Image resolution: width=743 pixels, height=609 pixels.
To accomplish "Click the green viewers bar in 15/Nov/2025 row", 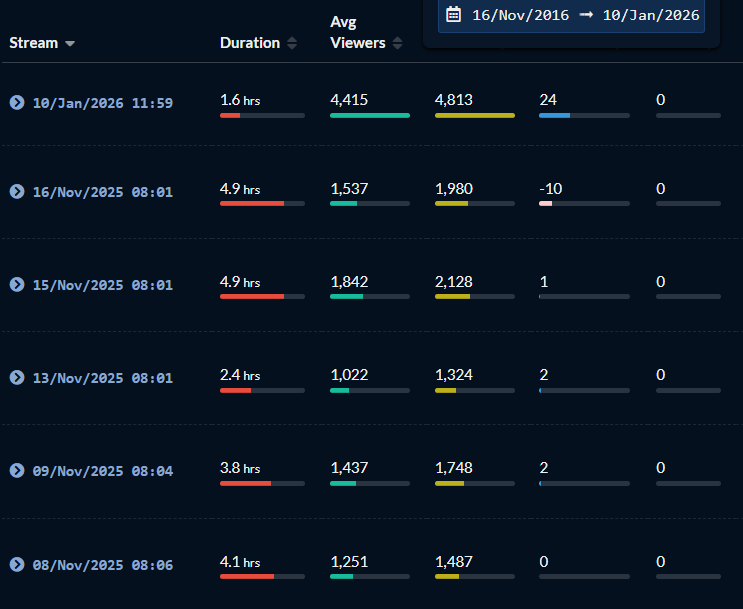I will [x=346, y=297].
